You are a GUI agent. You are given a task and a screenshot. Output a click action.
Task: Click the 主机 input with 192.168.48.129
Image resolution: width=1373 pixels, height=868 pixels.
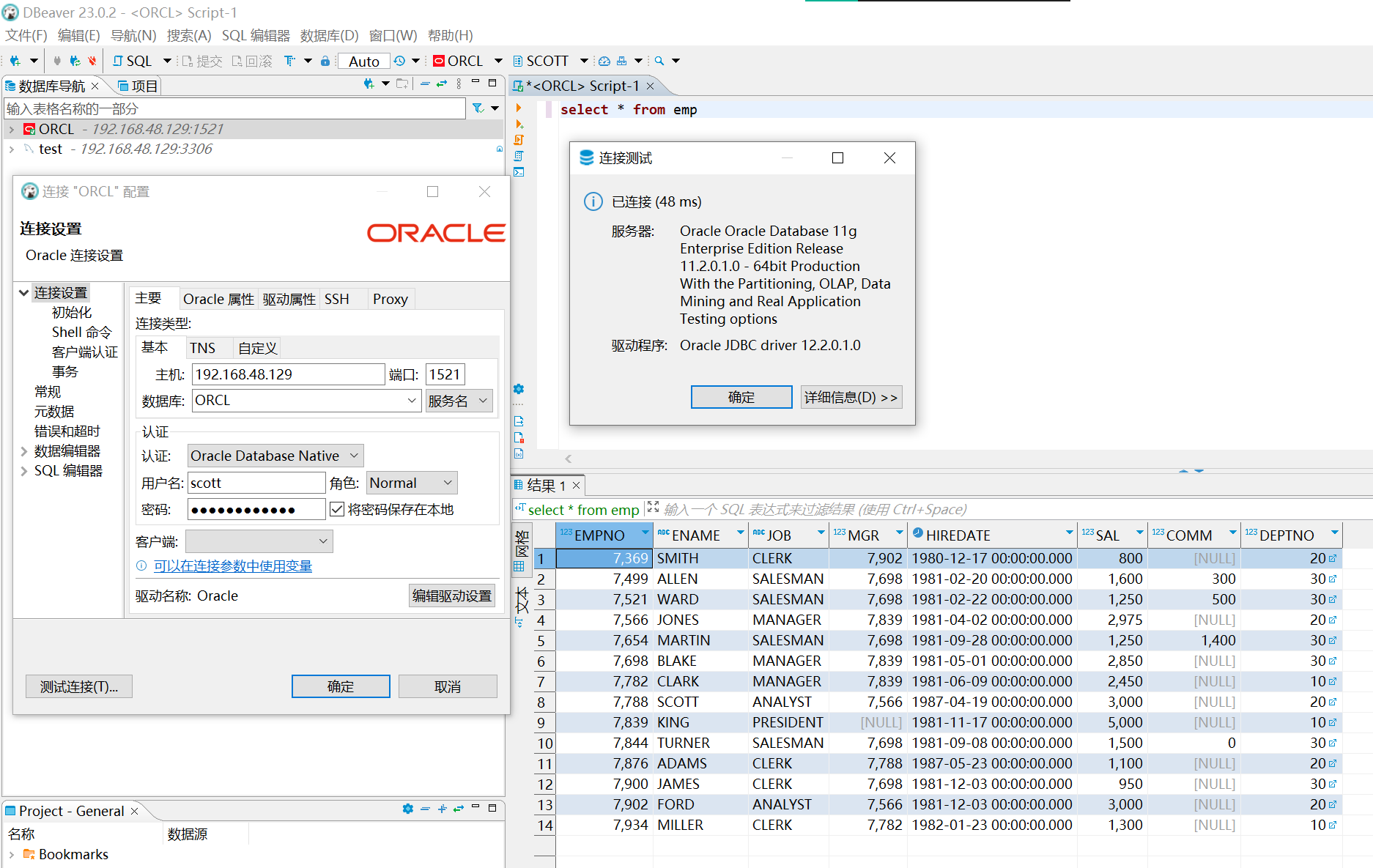pos(288,374)
